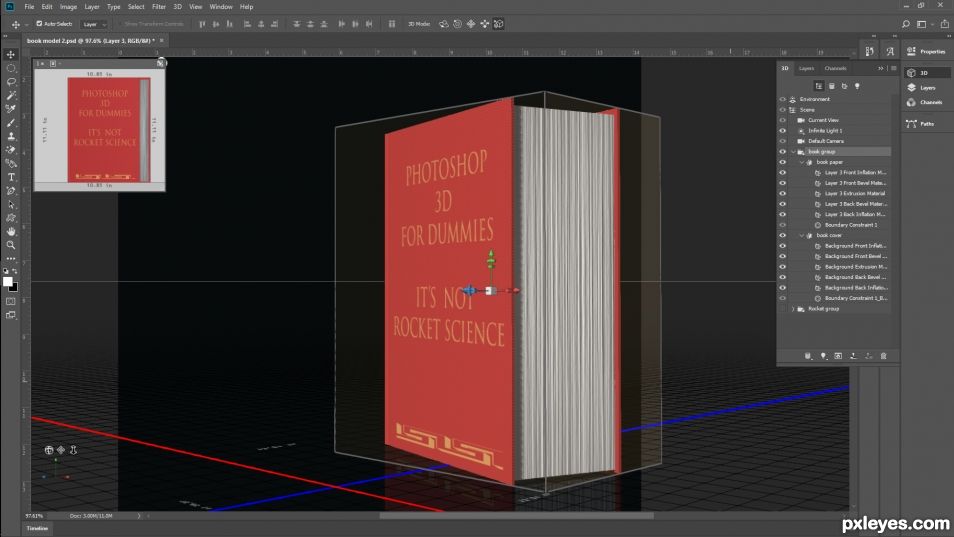
Task: Open the Edit Toolbar three-dots button
Action: tap(11, 258)
